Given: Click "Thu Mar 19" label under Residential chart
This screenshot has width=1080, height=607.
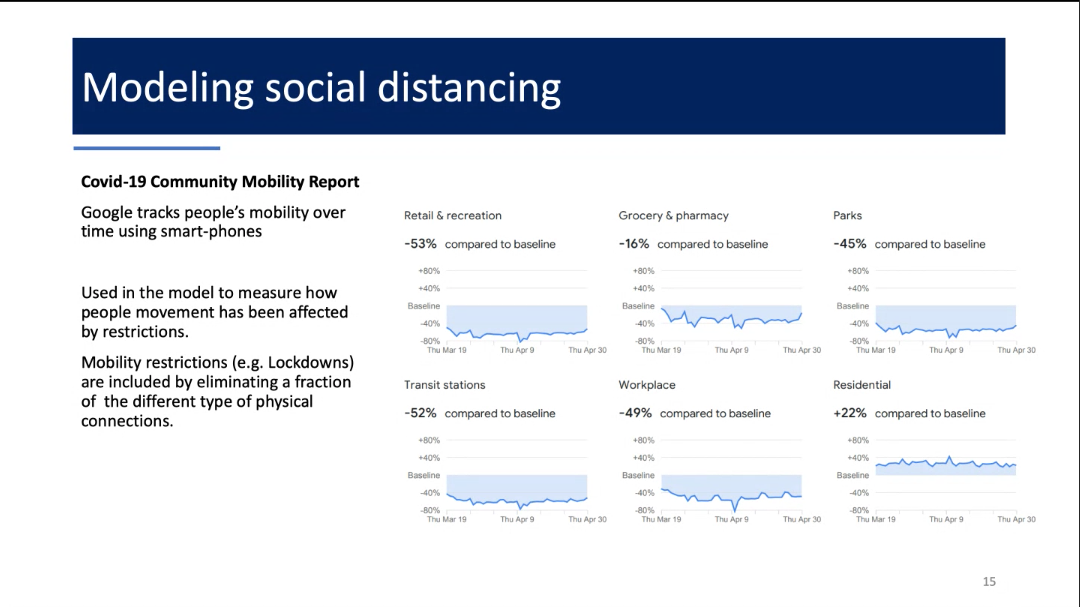Looking at the screenshot, I should [875, 520].
